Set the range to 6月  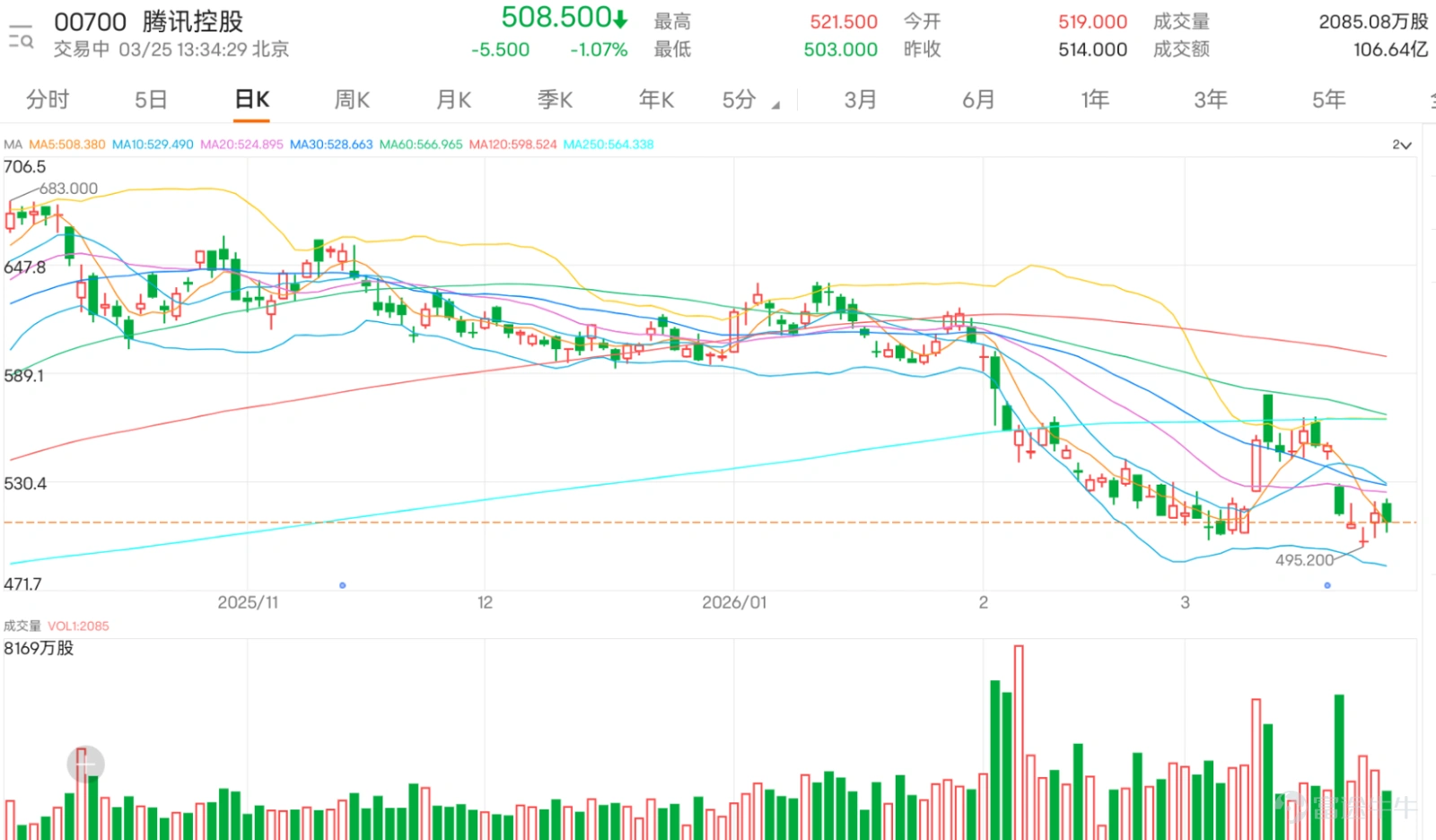(x=978, y=100)
